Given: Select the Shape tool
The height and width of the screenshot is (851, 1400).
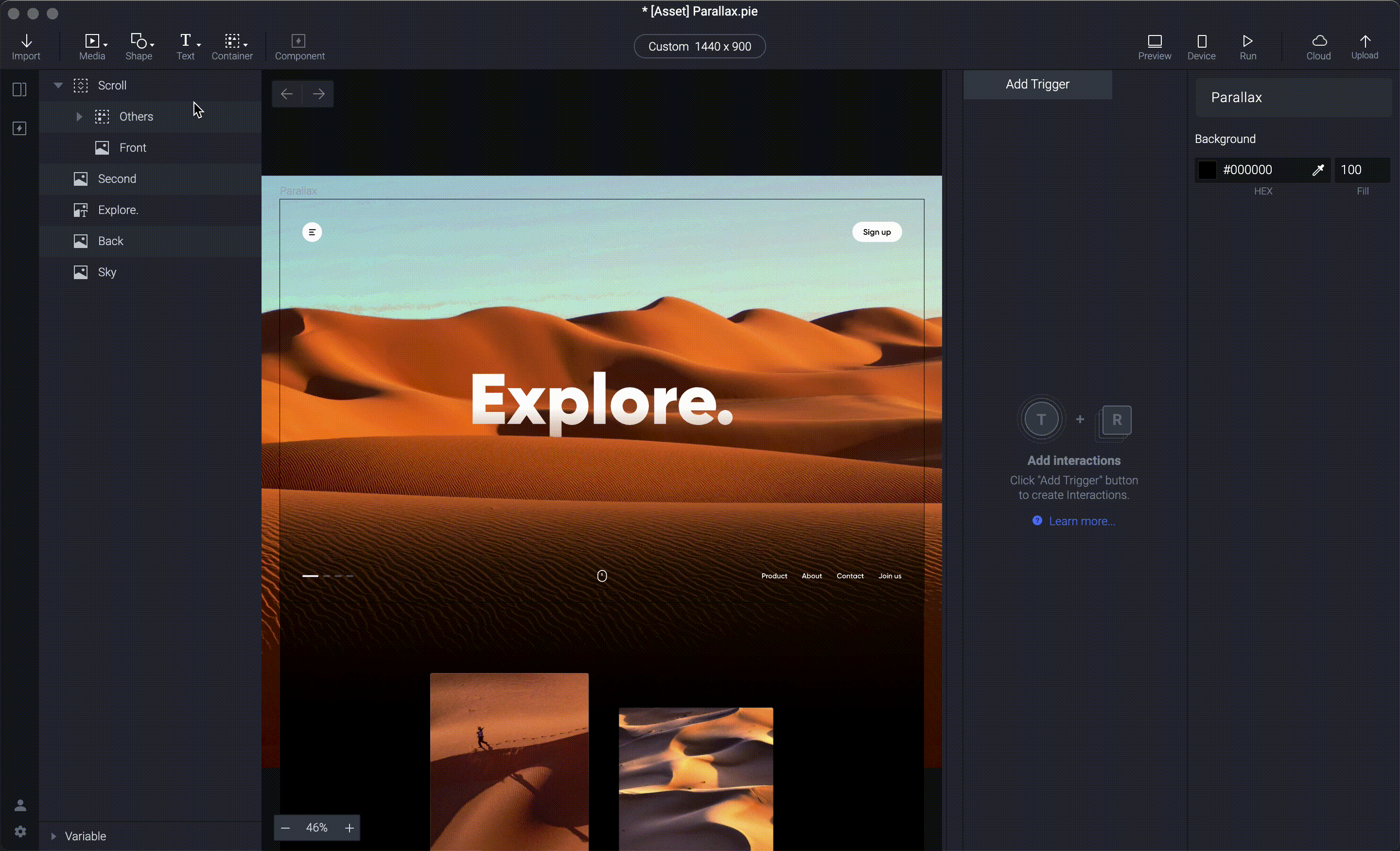Looking at the screenshot, I should 139,46.
